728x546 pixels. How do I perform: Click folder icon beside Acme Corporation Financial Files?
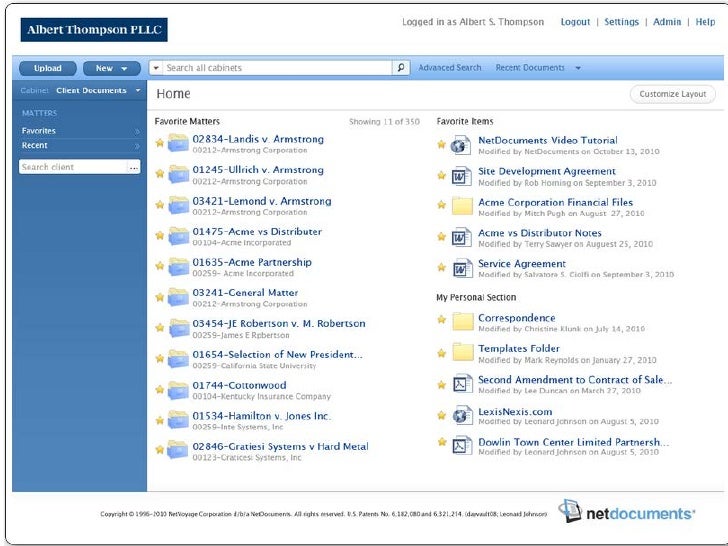[x=462, y=207]
